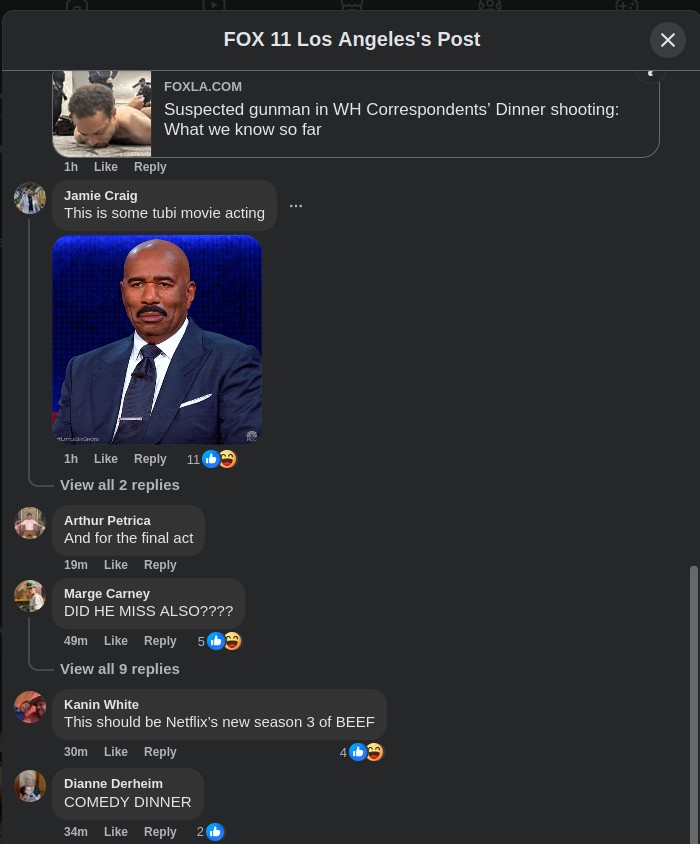The height and width of the screenshot is (844, 700).
Task: Reply to Kanin White's BEEF comment
Action: [x=160, y=751]
